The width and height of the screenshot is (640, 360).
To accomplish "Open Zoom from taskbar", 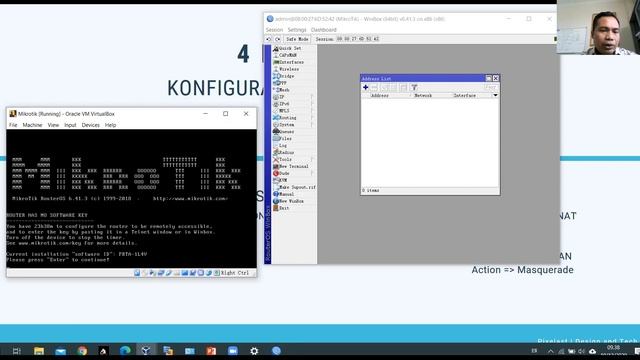I will point(233,351).
